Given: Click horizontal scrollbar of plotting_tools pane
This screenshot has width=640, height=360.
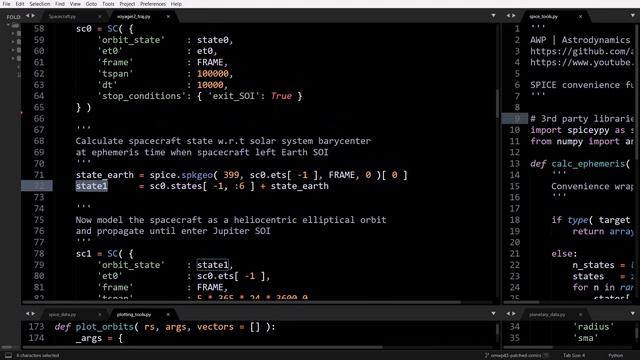Looking at the screenshot, I should [x=202, y=347].
